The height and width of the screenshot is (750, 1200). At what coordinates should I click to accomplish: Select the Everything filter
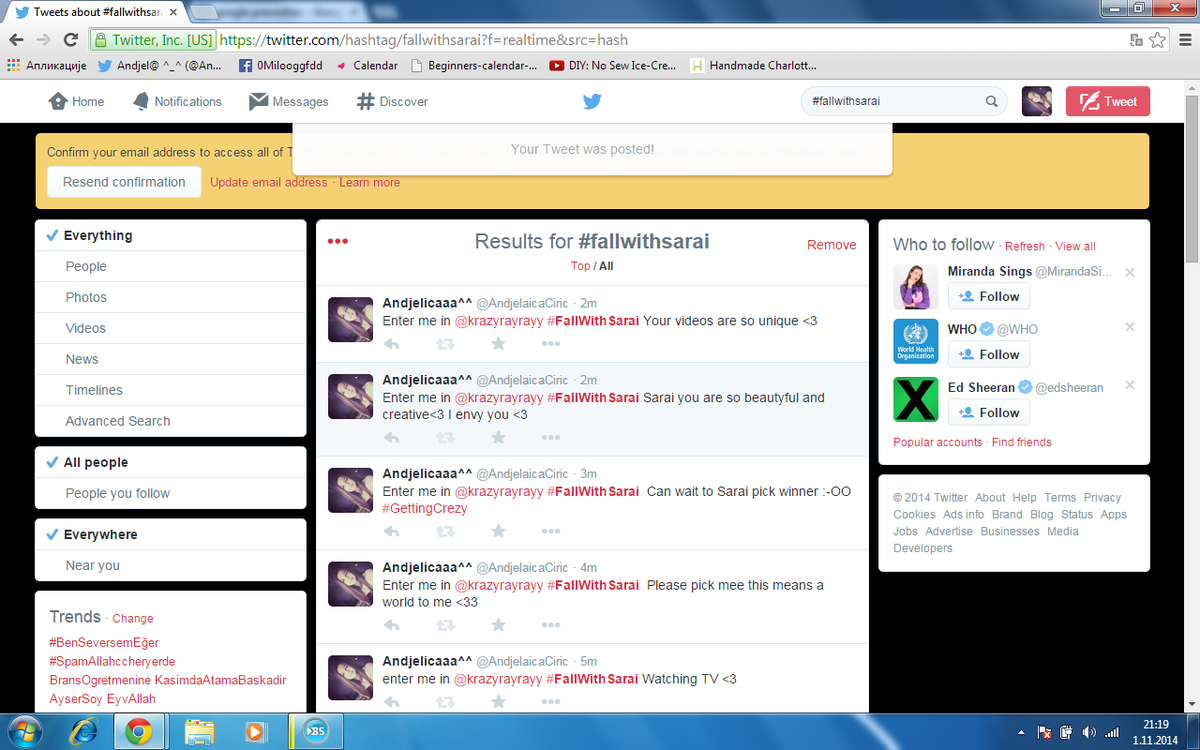pos(170,236)
